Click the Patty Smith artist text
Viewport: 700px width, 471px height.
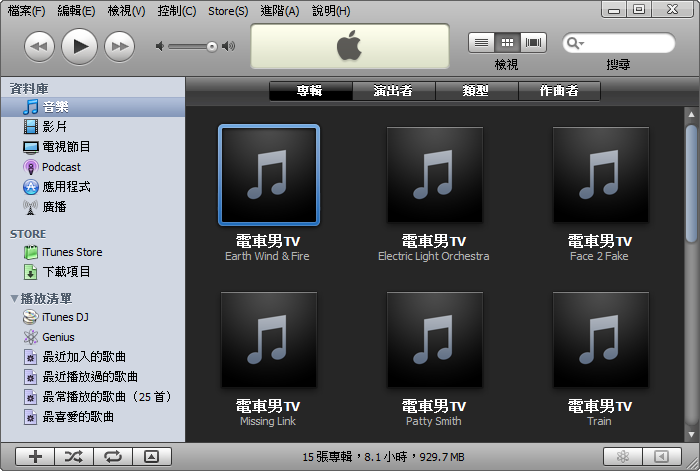[x=433, y=421]
